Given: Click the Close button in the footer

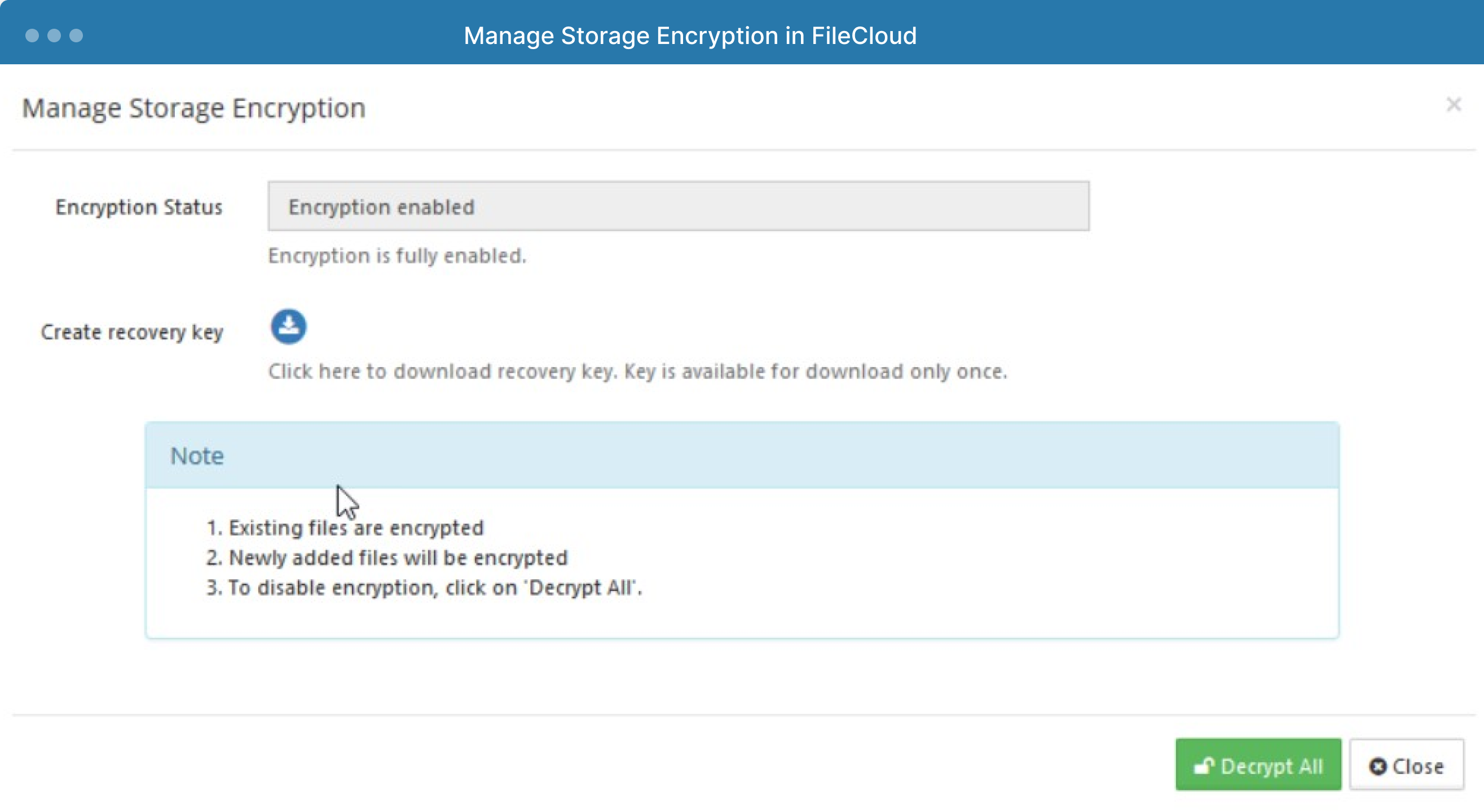Looking at the screenshot, I should (1406, 764).
